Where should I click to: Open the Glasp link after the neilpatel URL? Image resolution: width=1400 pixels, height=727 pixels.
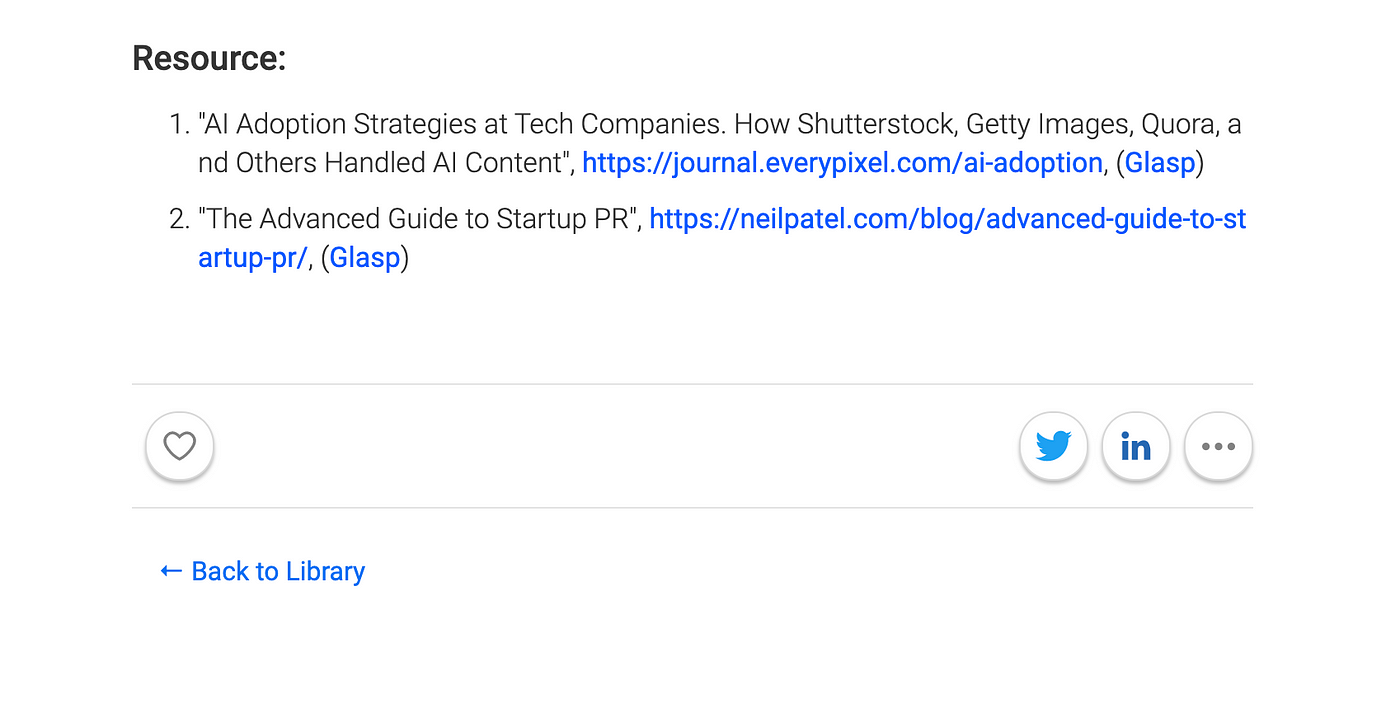365,258
